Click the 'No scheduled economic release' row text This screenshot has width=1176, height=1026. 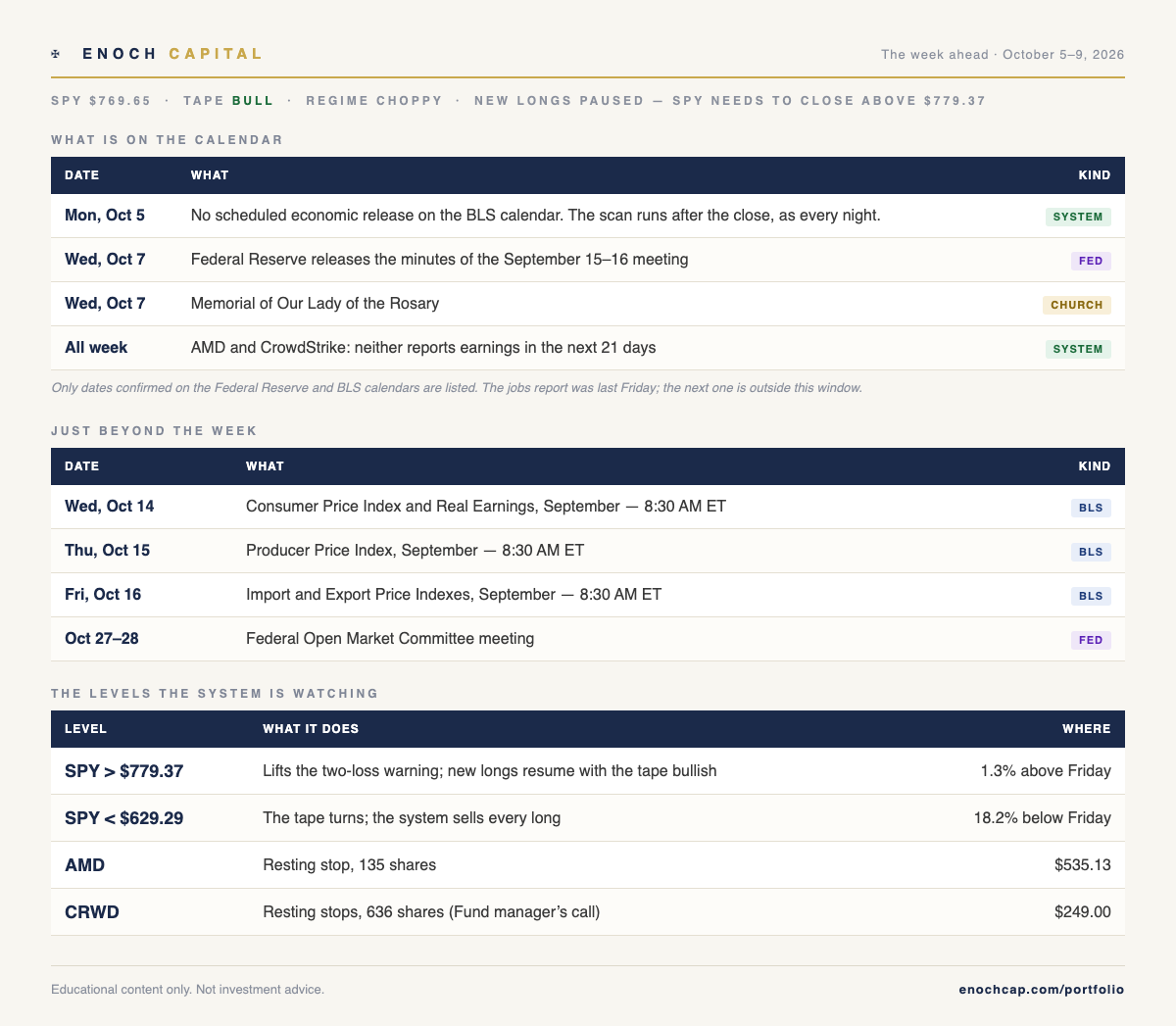[535, 216]
